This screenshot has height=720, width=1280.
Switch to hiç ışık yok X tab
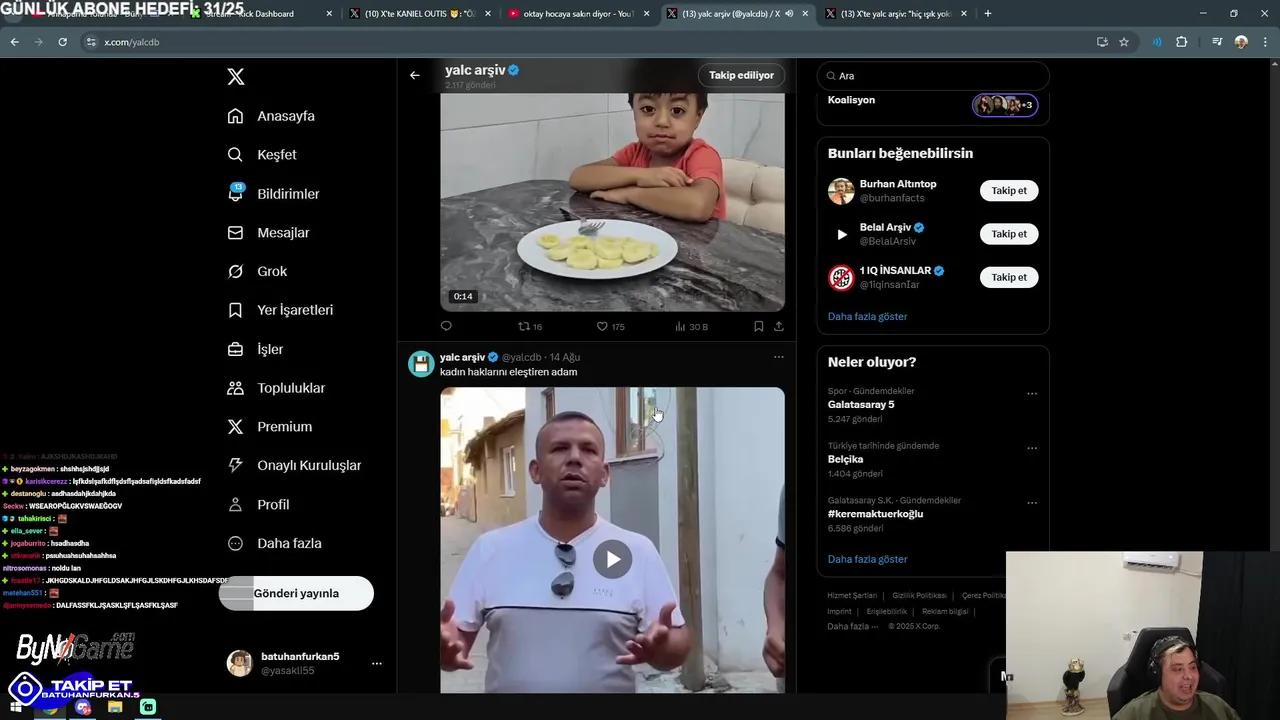coord(896,14)
